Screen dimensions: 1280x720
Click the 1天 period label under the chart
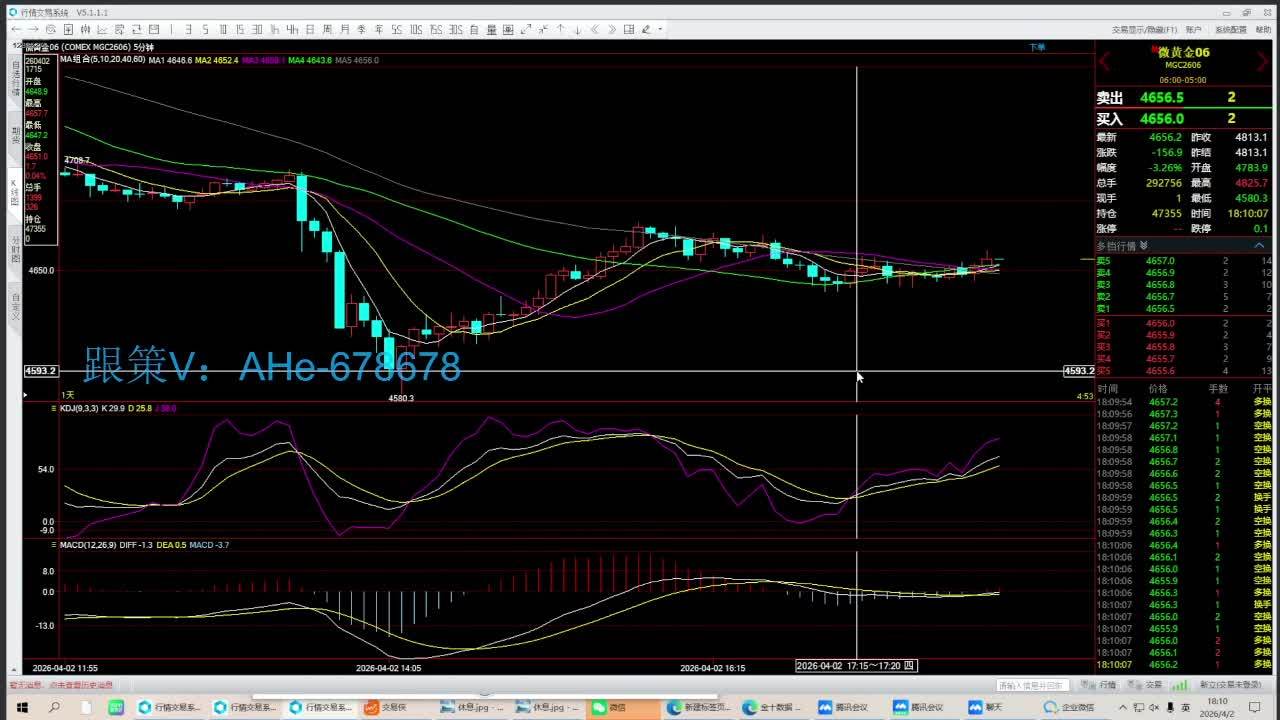click(x=68, y=396)
